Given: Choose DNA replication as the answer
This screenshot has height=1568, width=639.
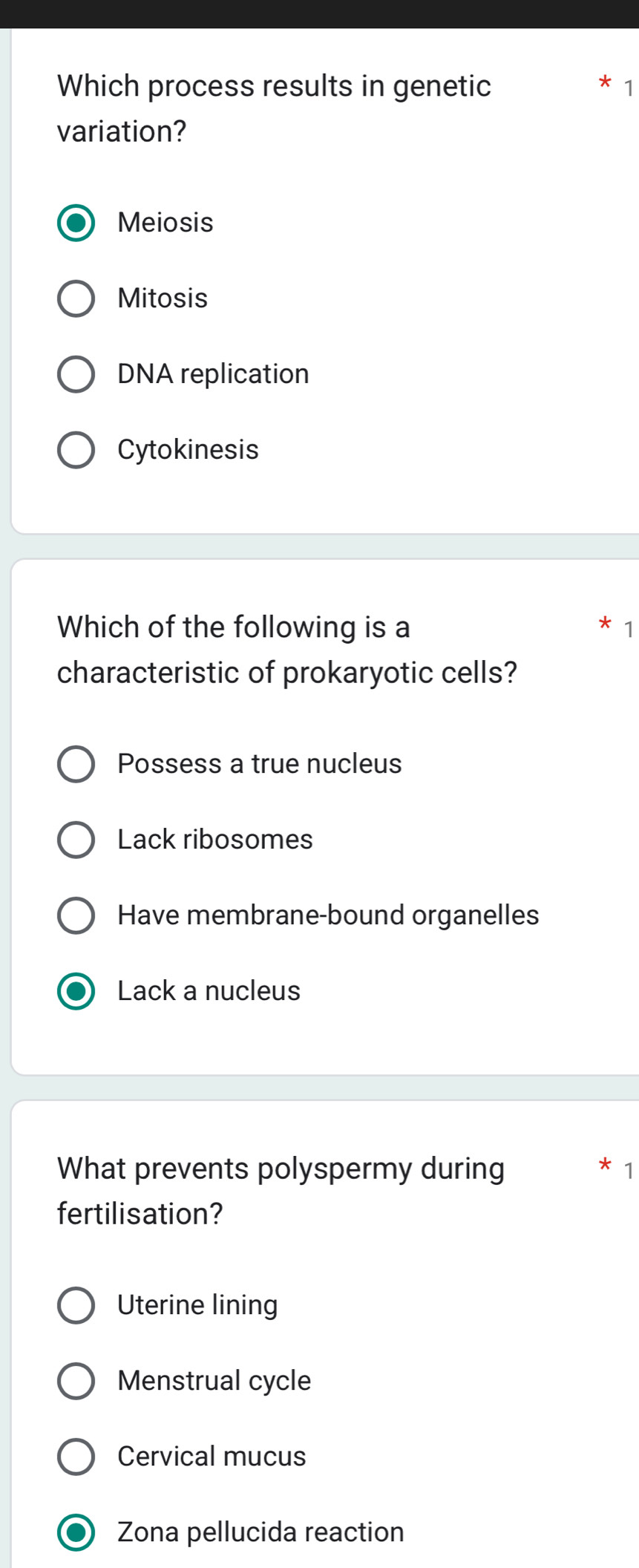Looking at the screenshot, I should tap(75, 375).
